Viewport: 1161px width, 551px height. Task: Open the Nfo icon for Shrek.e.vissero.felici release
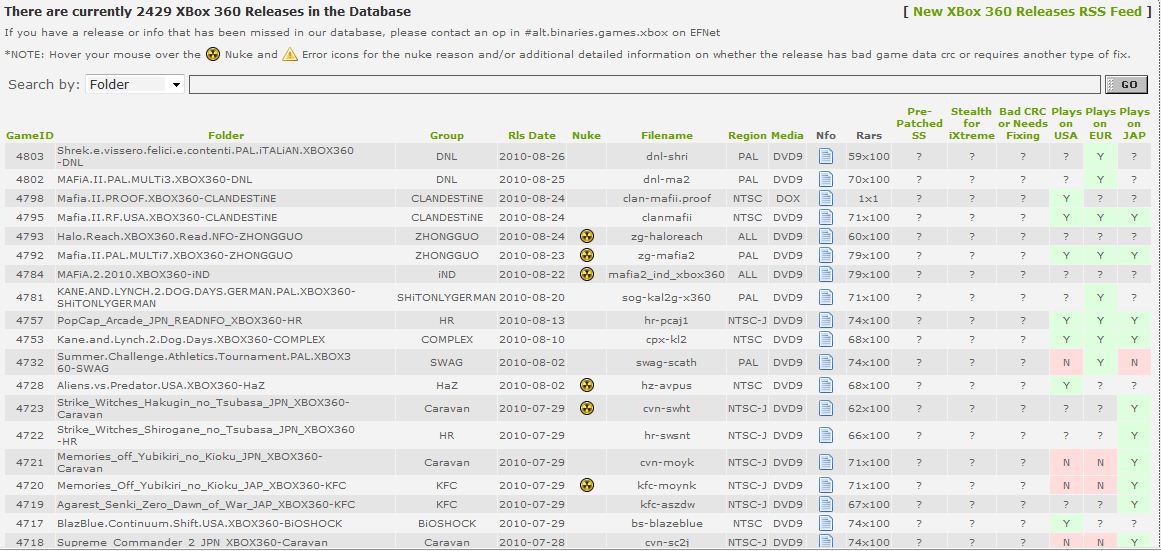click(x=826, y=156)
